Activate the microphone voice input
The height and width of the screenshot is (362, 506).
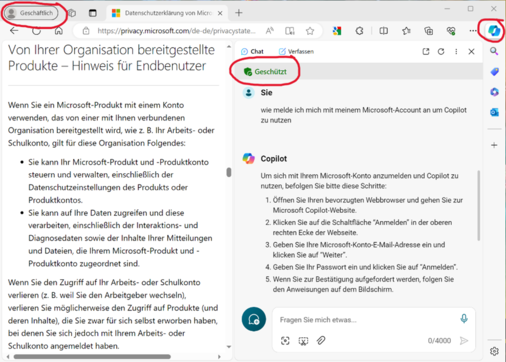[464, 319]
